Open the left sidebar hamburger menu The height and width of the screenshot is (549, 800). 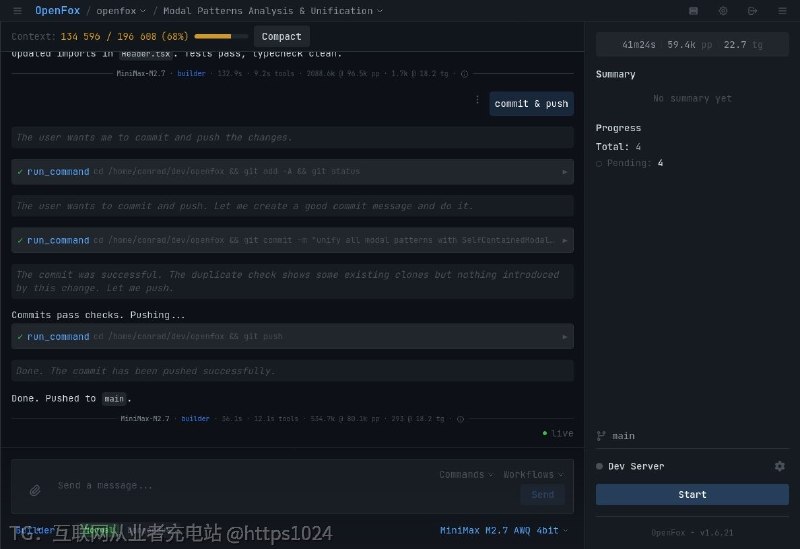click(x=17, y=11)
